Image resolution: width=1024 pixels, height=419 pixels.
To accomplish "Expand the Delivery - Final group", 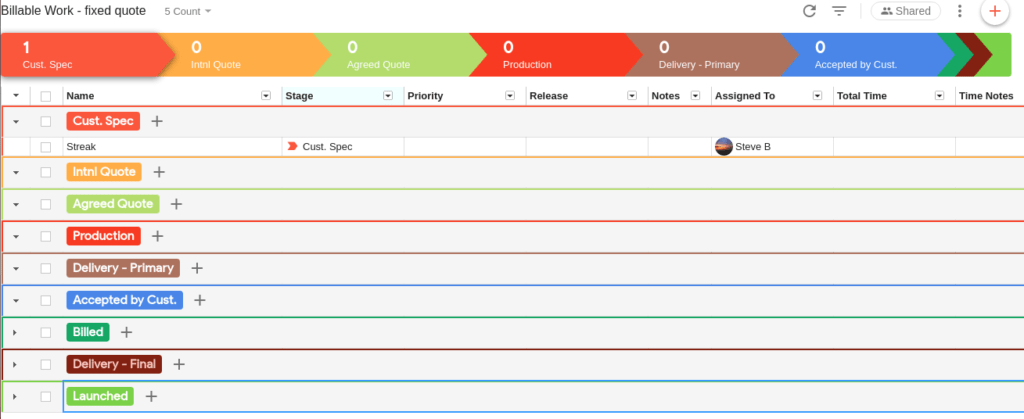I will (x=15, y=364).
